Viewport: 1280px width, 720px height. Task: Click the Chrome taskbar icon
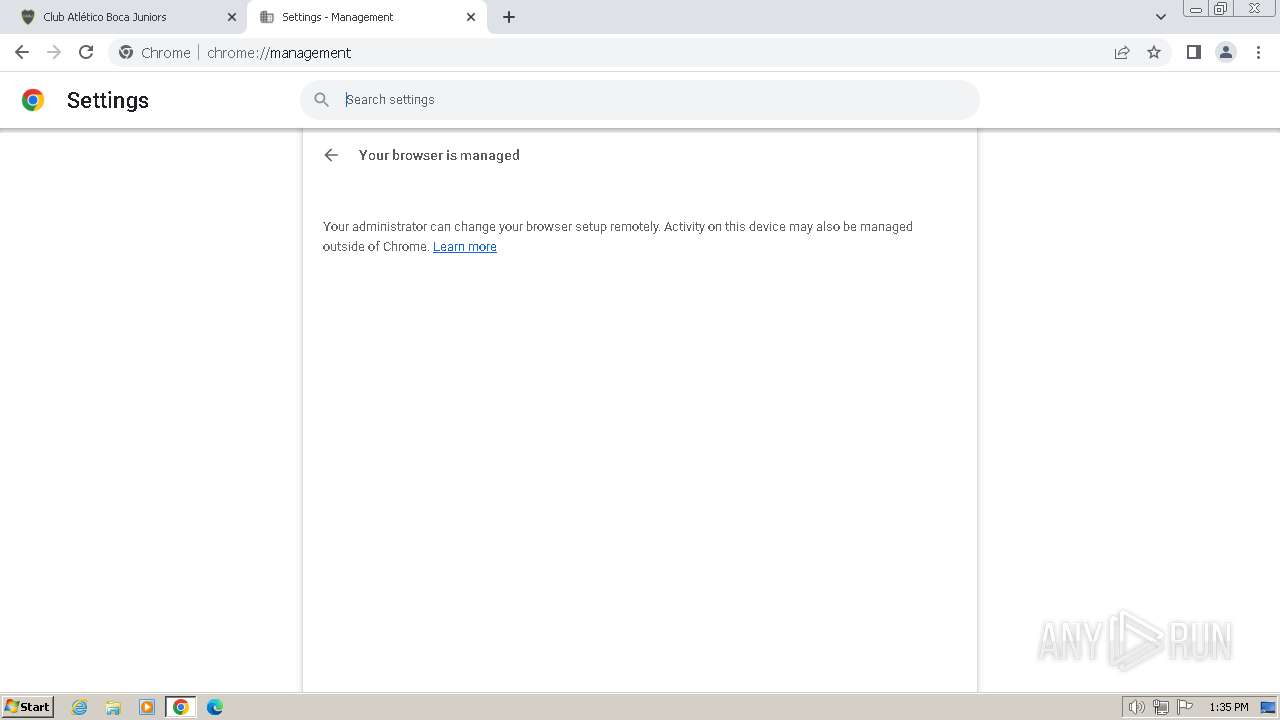(x=181, y=707)
